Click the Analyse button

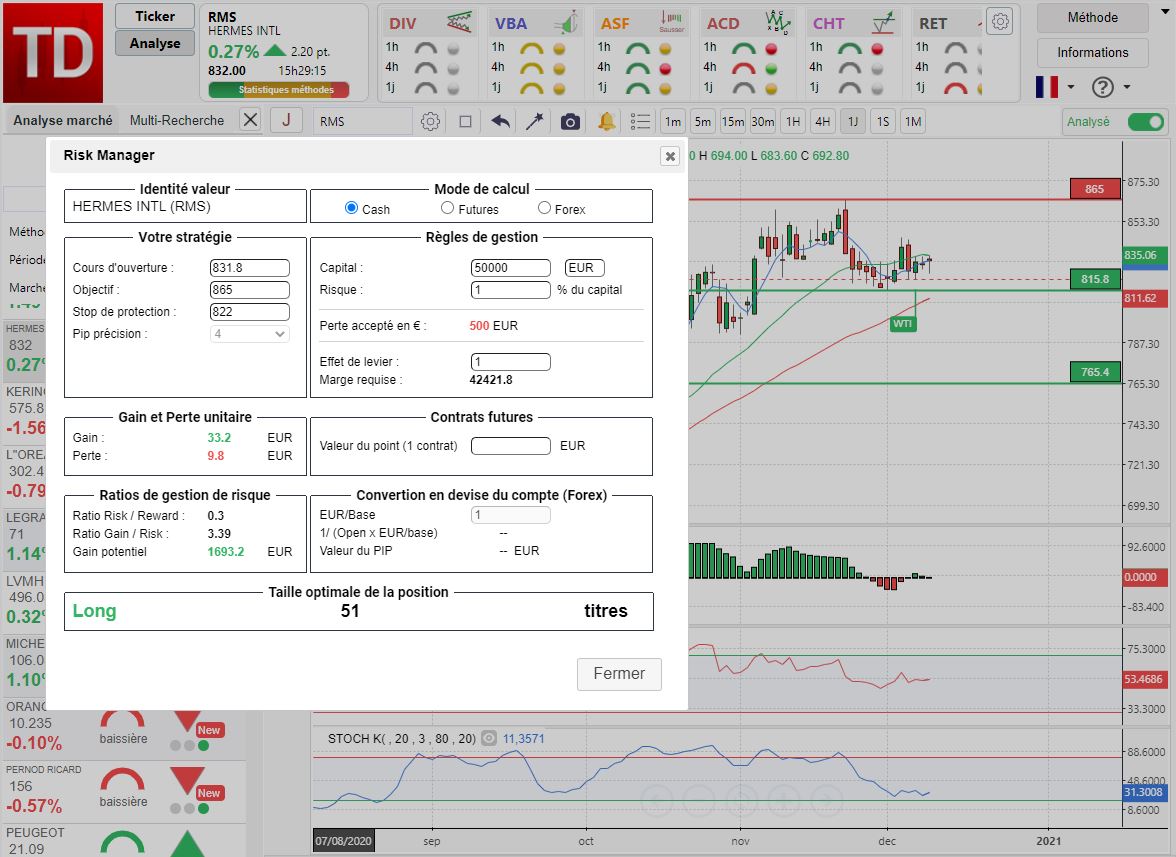coord(154,43)
